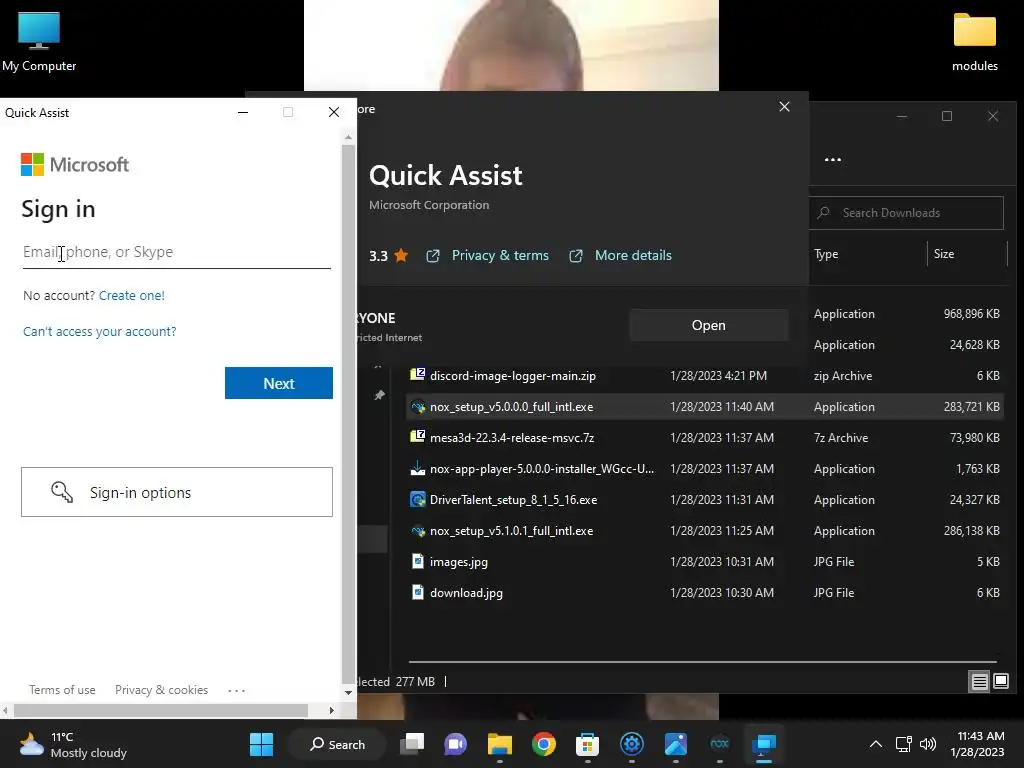The width and height of the screenshot is (1024, 768).
Task: Open Task View from taskbar
Action: tap(411, 744)
